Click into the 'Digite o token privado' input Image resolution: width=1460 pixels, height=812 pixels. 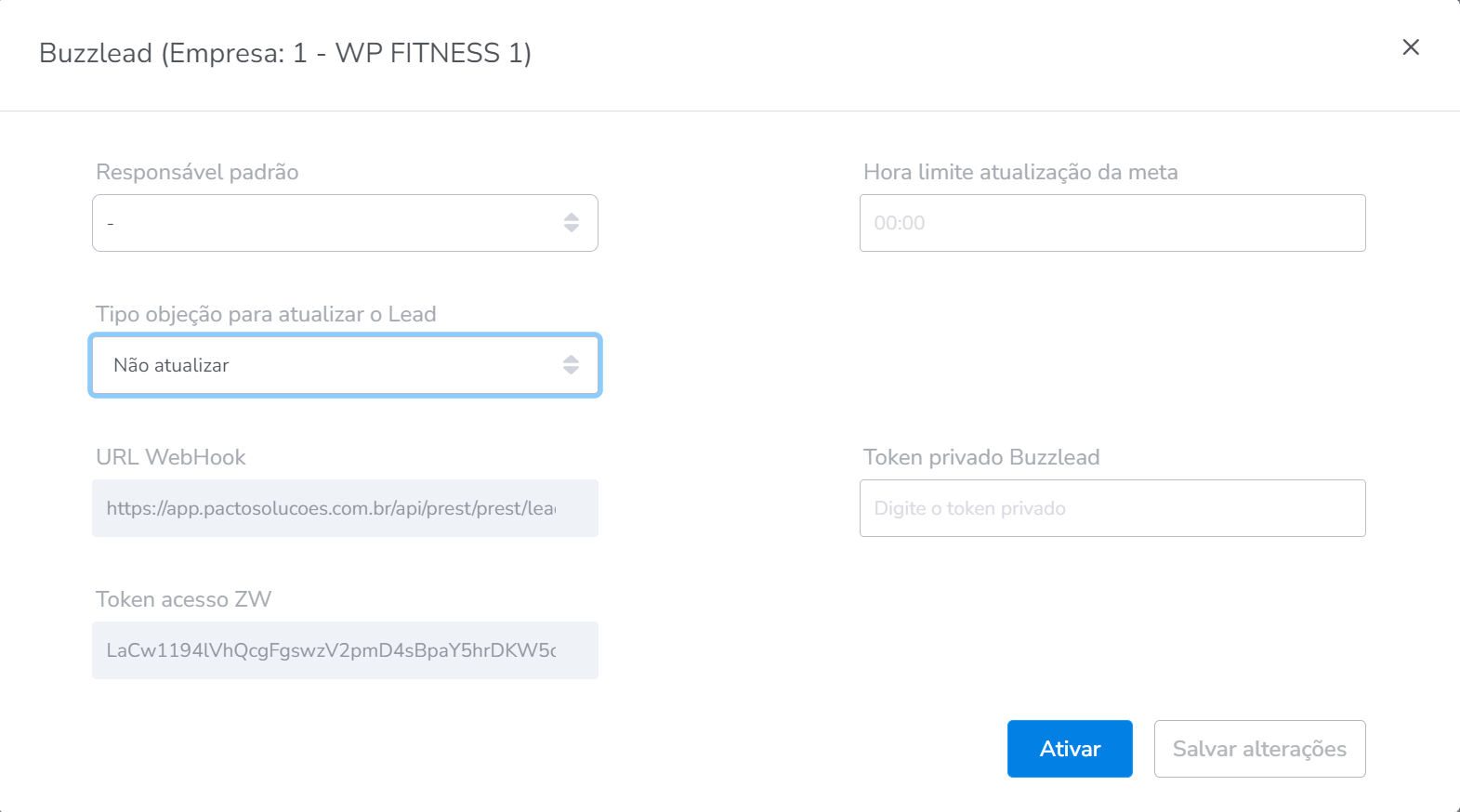(1111, 508)
